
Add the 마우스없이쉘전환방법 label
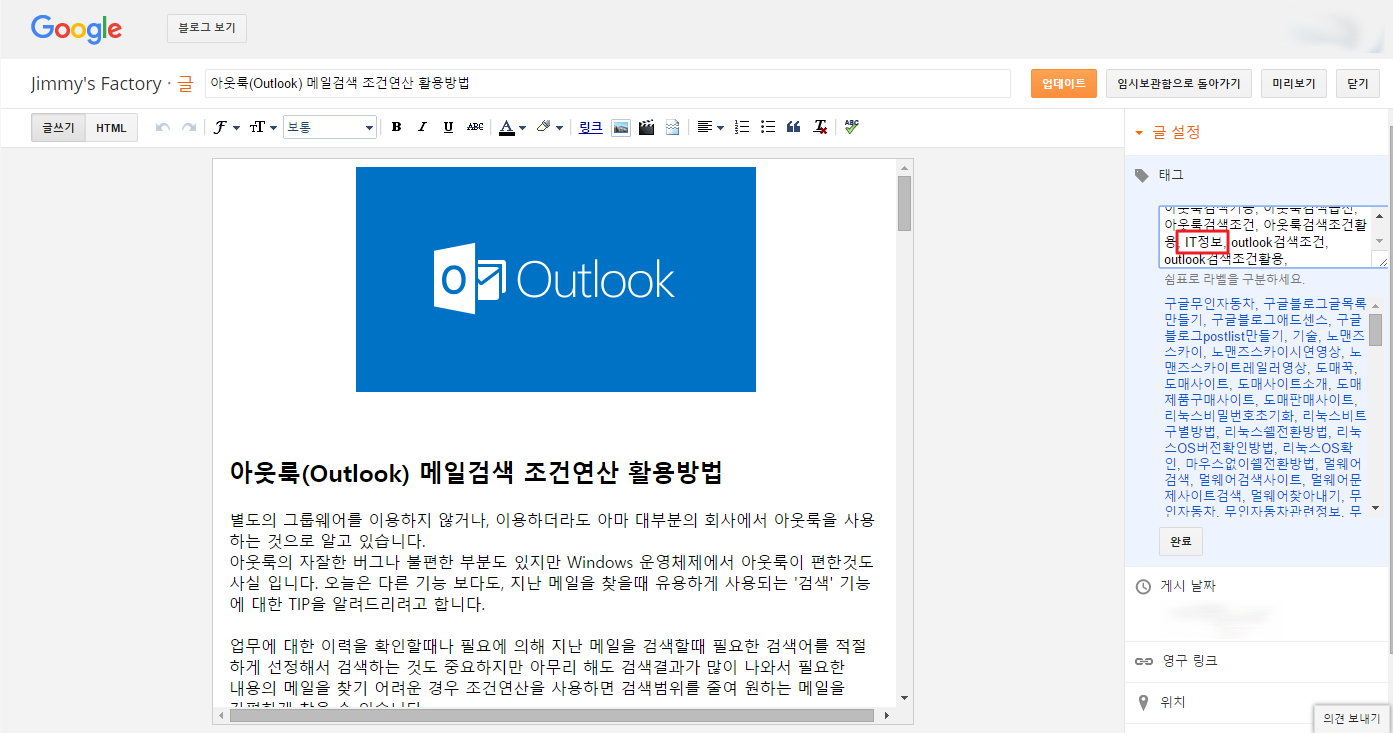pos(1249,465)
